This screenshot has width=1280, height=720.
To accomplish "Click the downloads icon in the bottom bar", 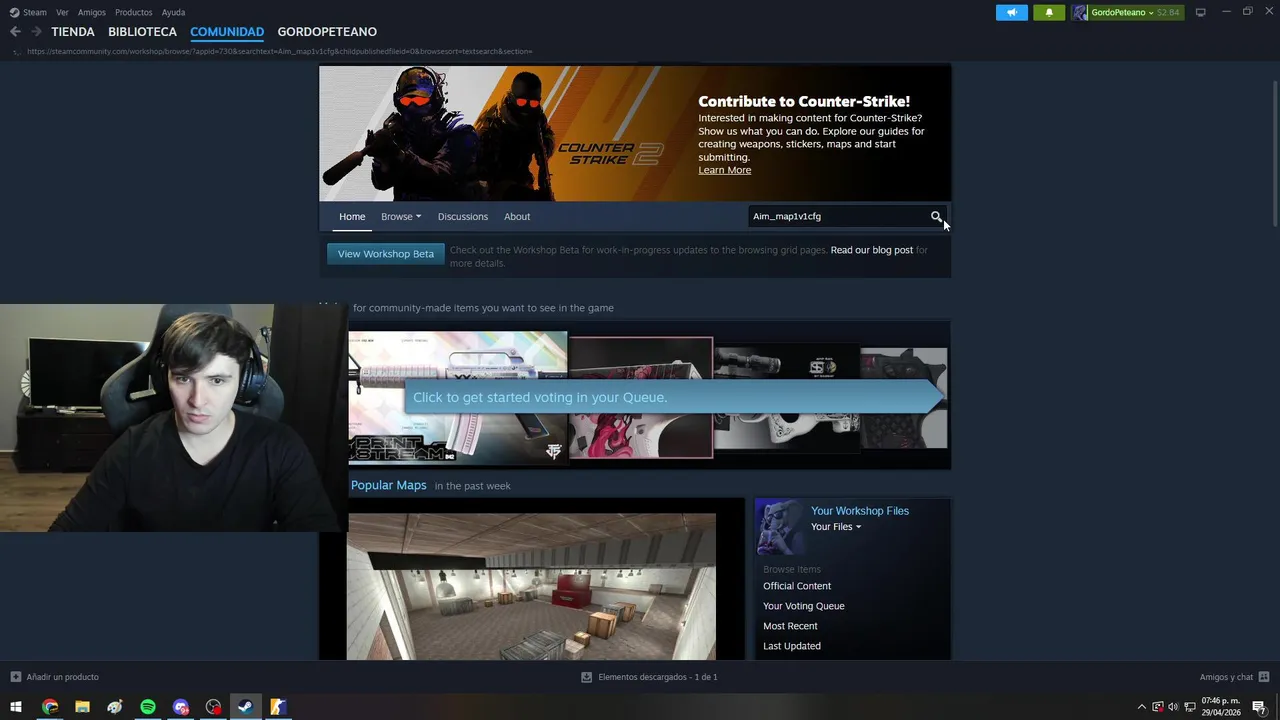I will click(x=587, y=677).
